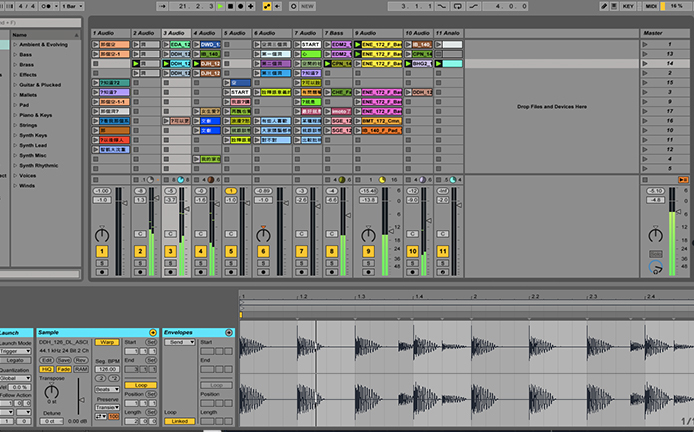This screenshot has width=694, height=432.
Task: Disable the yellow Loop switch
Action: [x=141, y=385]
